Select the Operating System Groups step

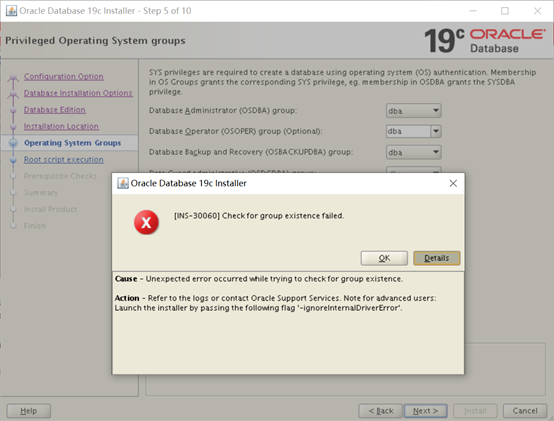coord(72,143)
